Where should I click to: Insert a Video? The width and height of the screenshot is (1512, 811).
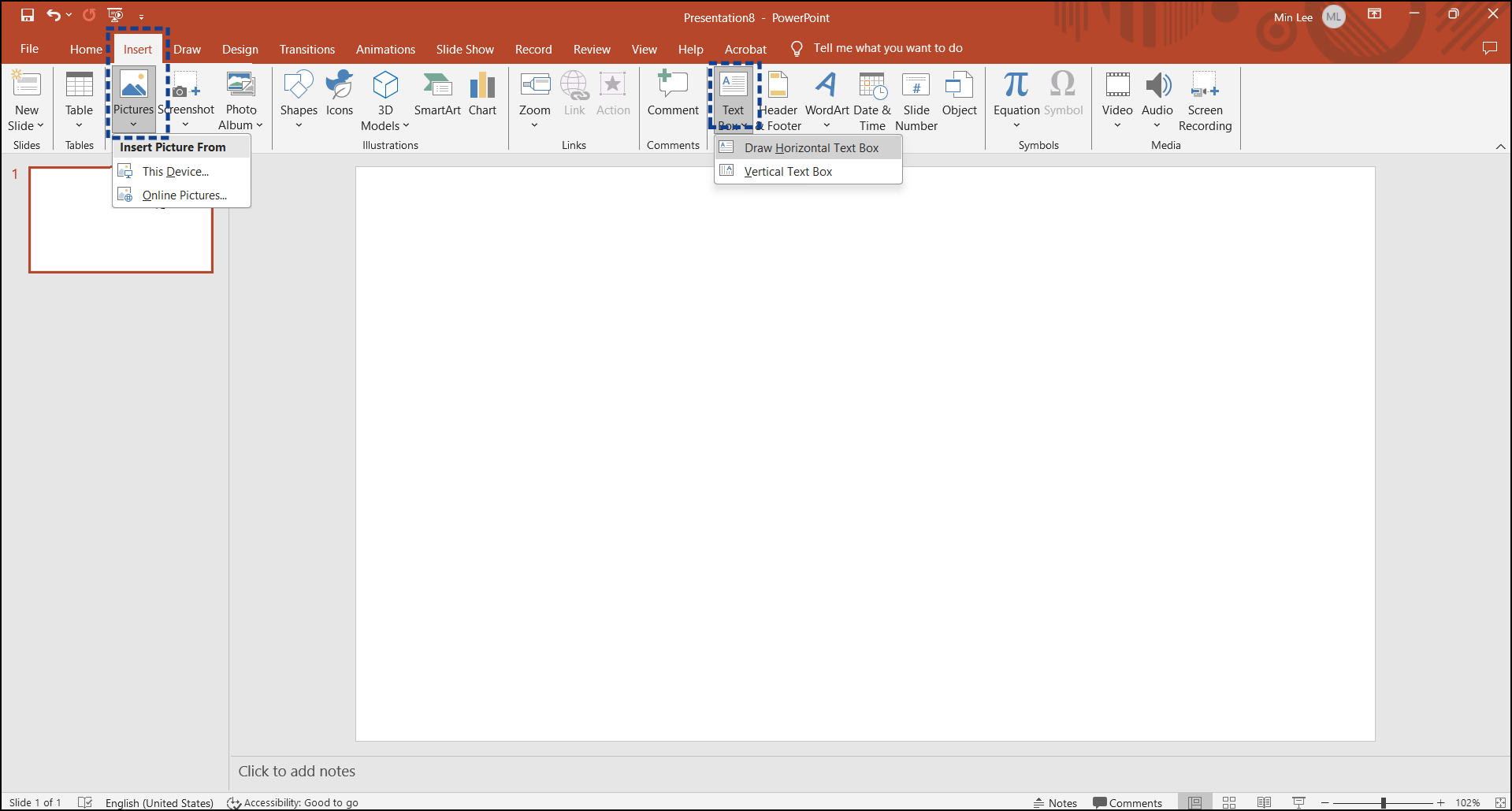(1117, 101)
